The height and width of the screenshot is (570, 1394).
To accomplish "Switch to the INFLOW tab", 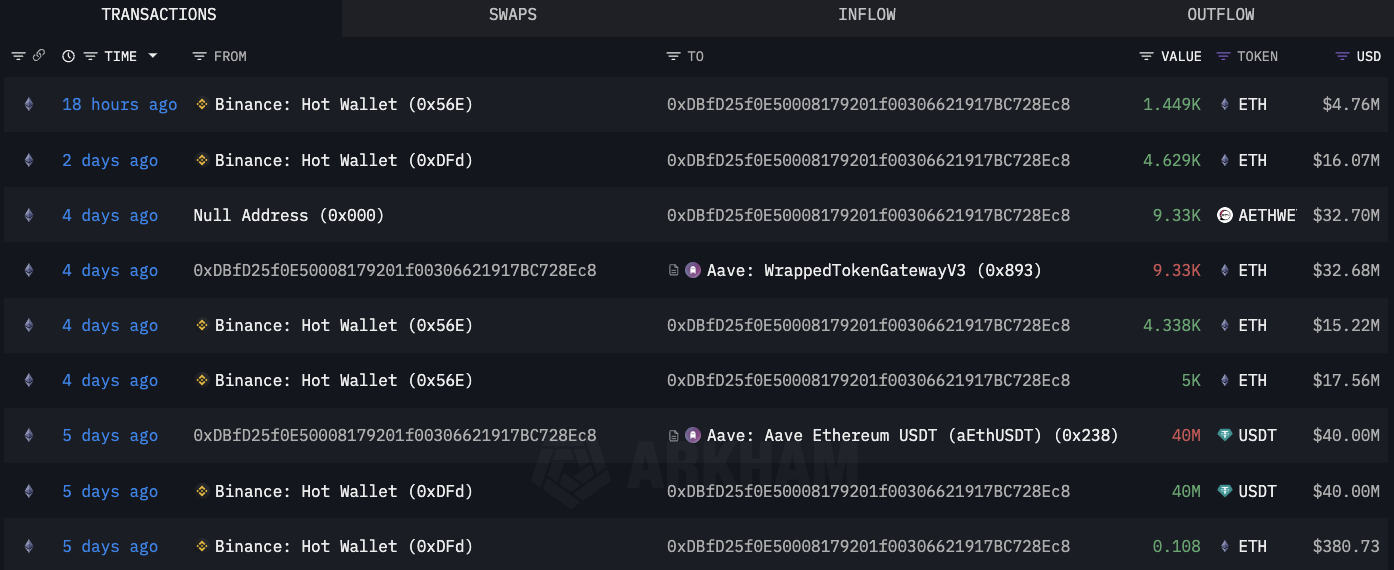I will [866, 15].
